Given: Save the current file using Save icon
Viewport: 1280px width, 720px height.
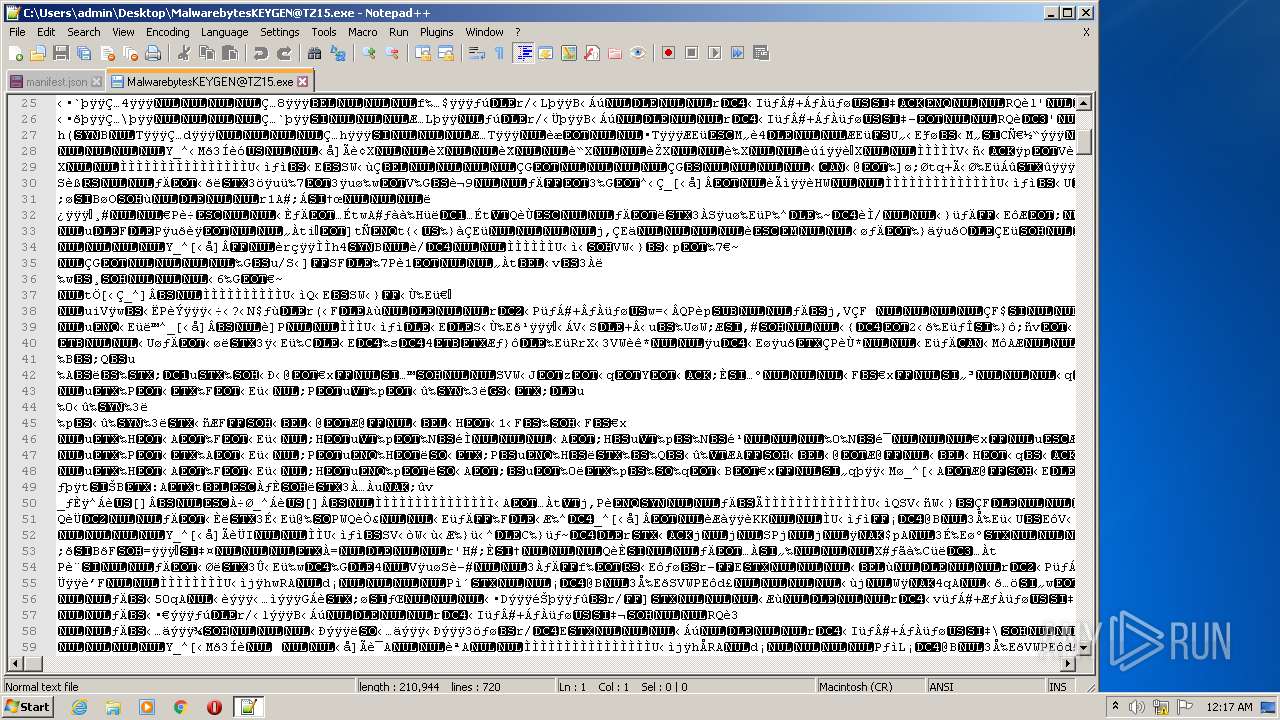Looking at the screenshot, I should click(x=60, y=53).
